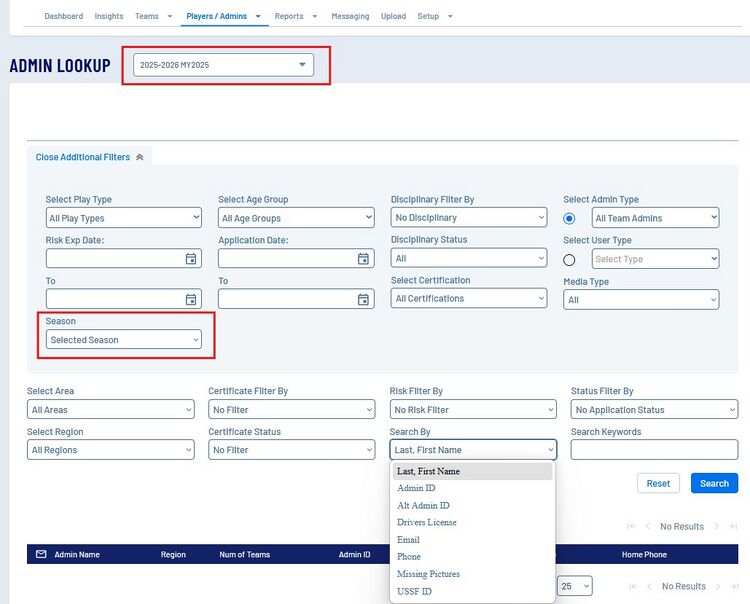This screenshot has width=750, height=604.
Task: Click the Search button
Action: click(x=714, y=483)
